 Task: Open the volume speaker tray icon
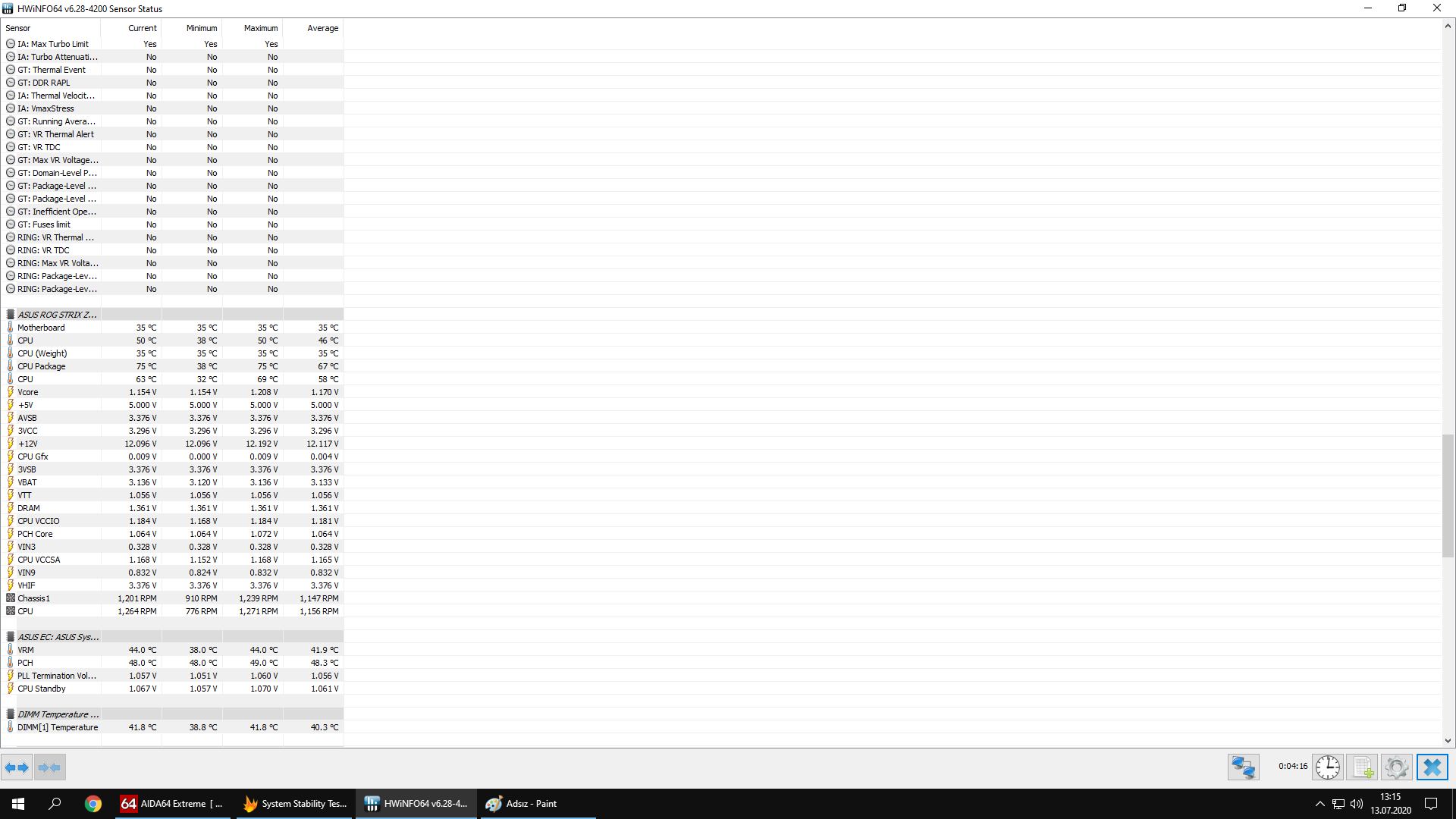pyautogui.click(x=1357, y=804)
